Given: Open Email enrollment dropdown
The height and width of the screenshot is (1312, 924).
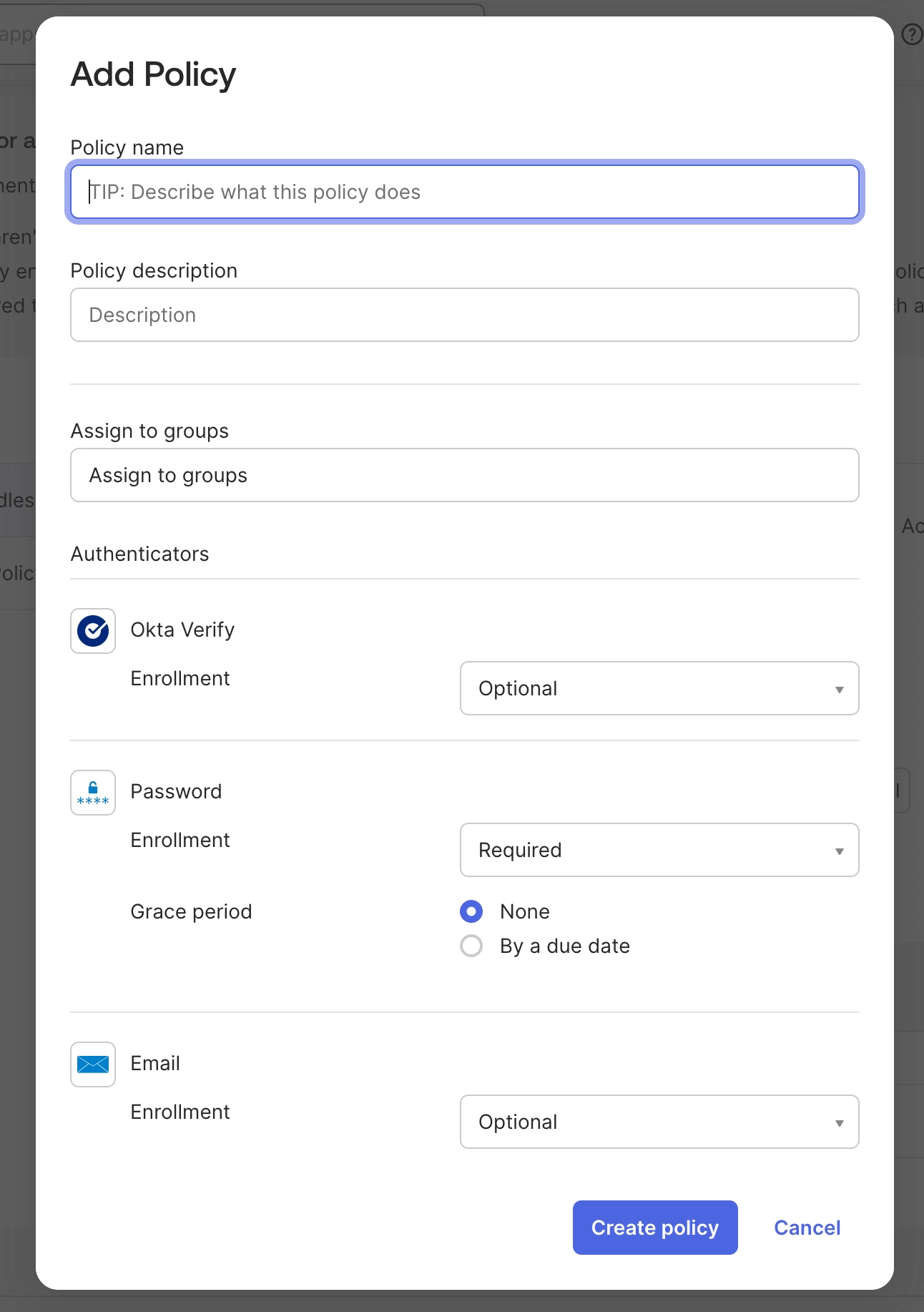Looking at the screenshot, I should 659,1122.
